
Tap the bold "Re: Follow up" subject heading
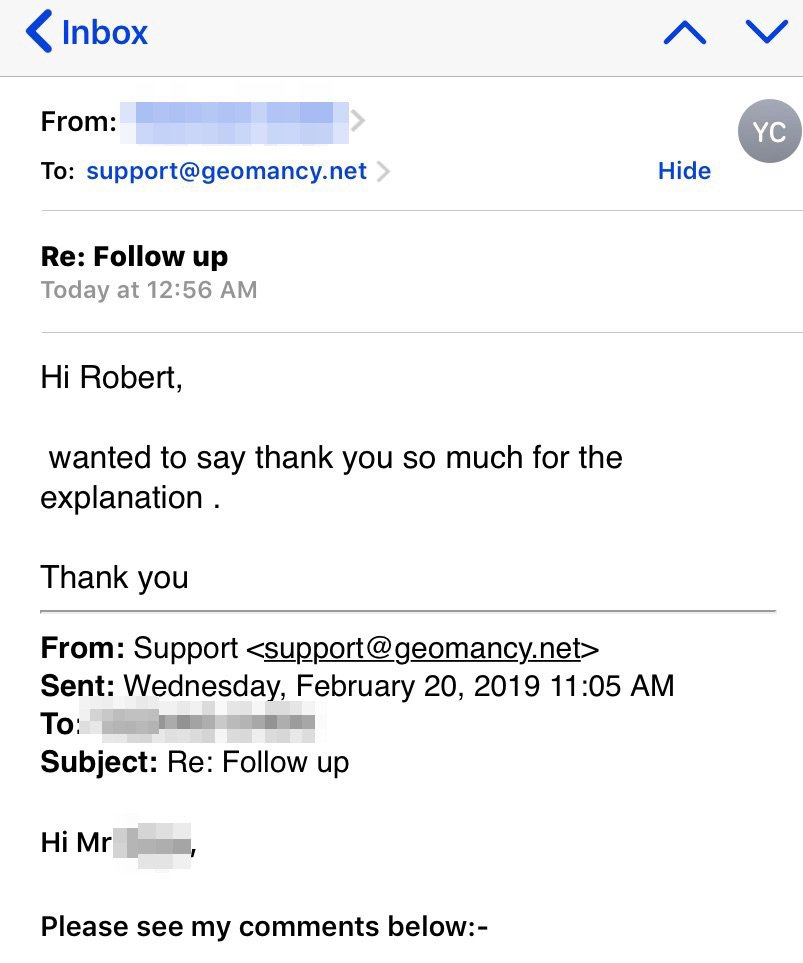[134, 257]
